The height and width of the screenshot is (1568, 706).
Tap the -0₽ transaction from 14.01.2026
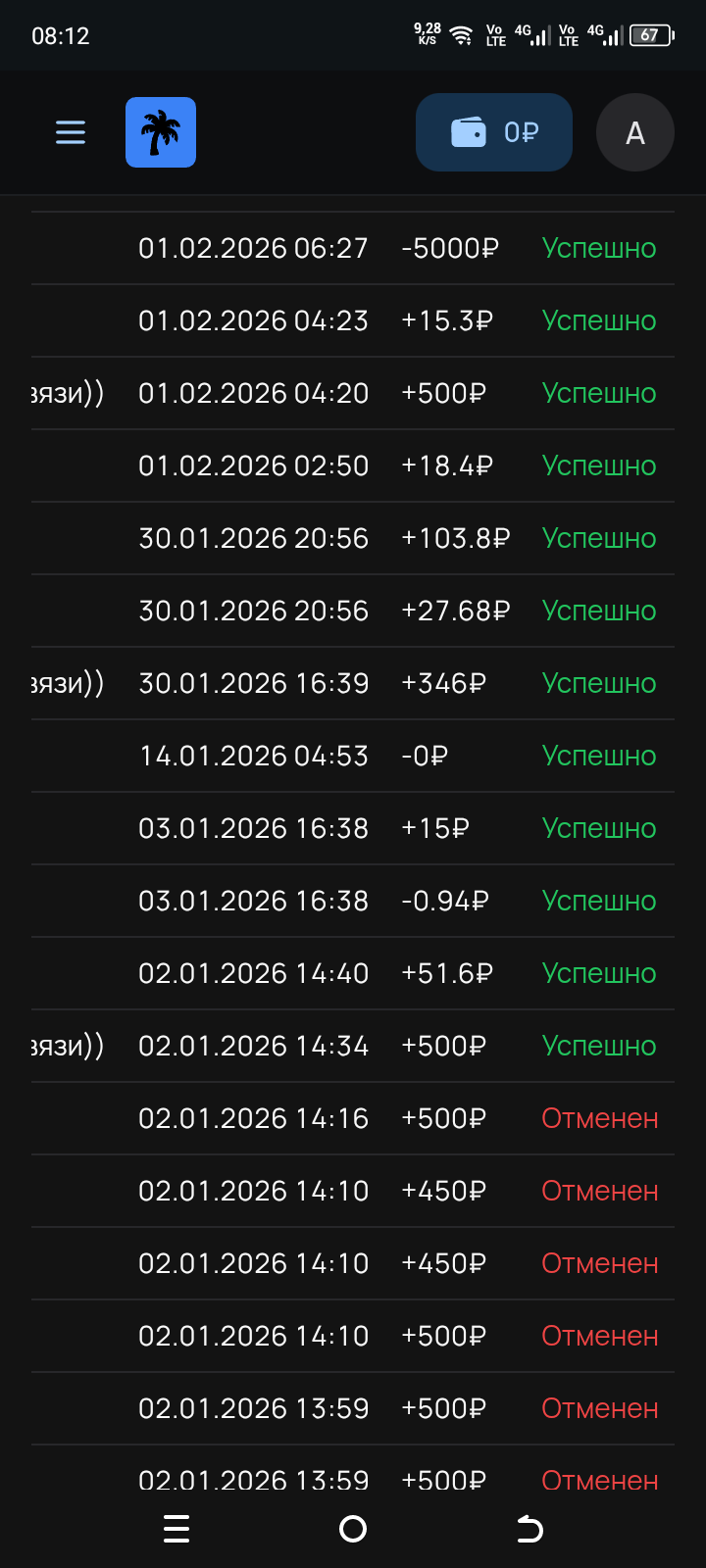[x=425, y=756]
